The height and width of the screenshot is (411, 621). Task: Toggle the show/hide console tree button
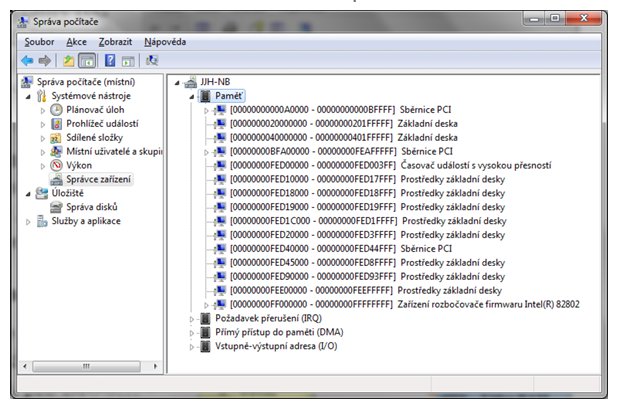coord(87,60)
